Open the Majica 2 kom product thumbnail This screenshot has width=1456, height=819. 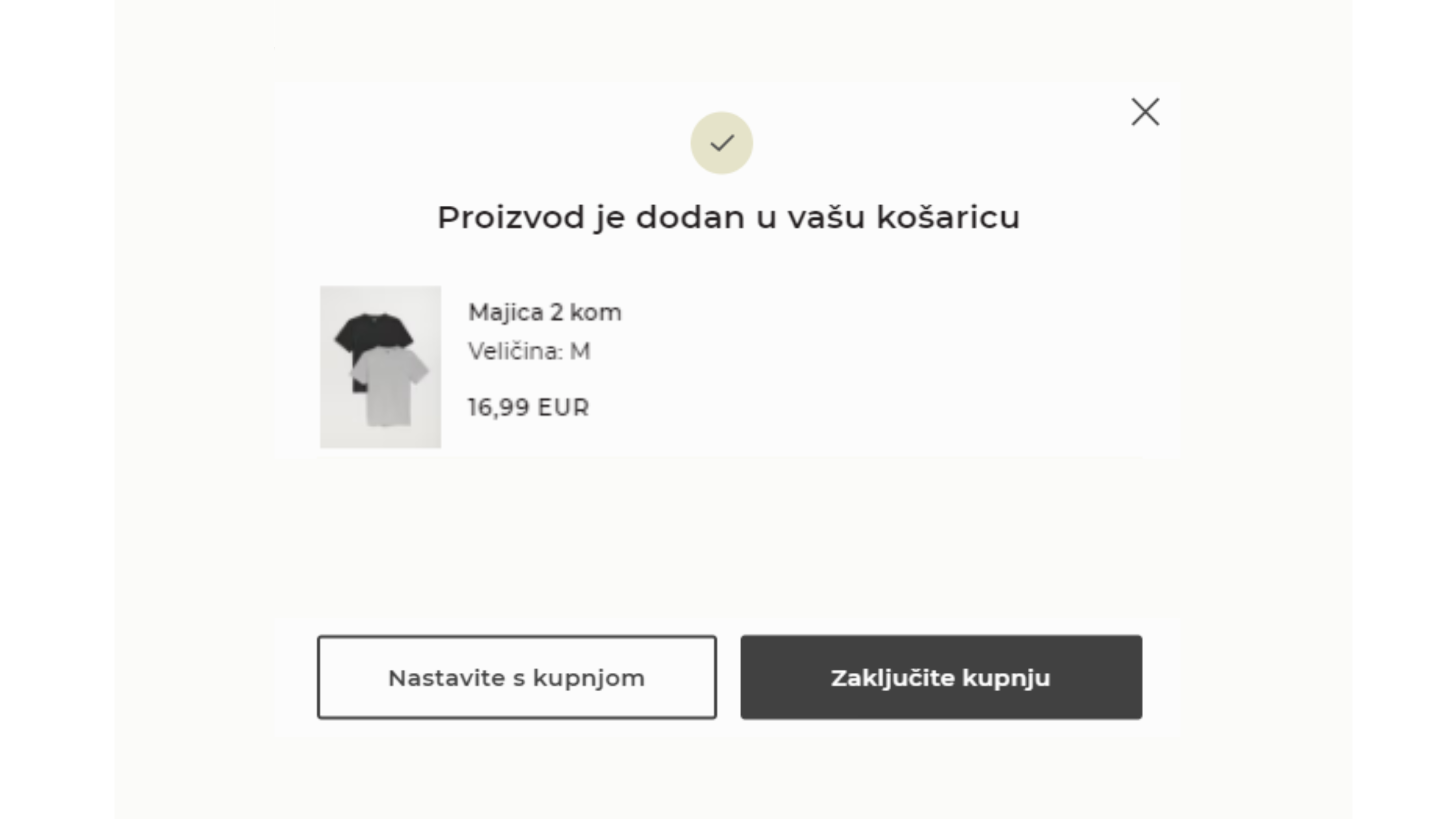coord(380,367)
